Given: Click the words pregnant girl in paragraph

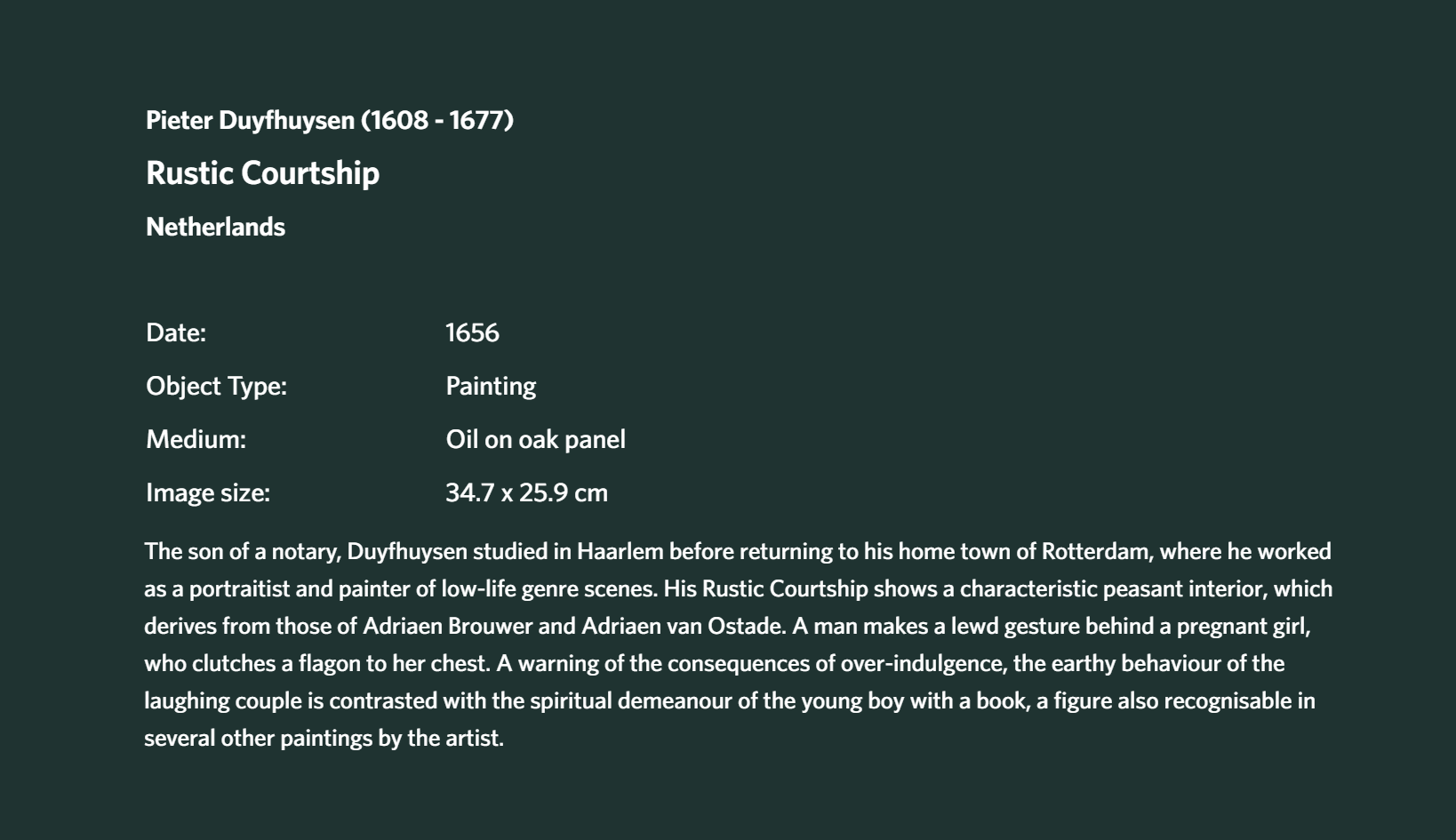Looking at the screenshot, I should coord(1243,626).
